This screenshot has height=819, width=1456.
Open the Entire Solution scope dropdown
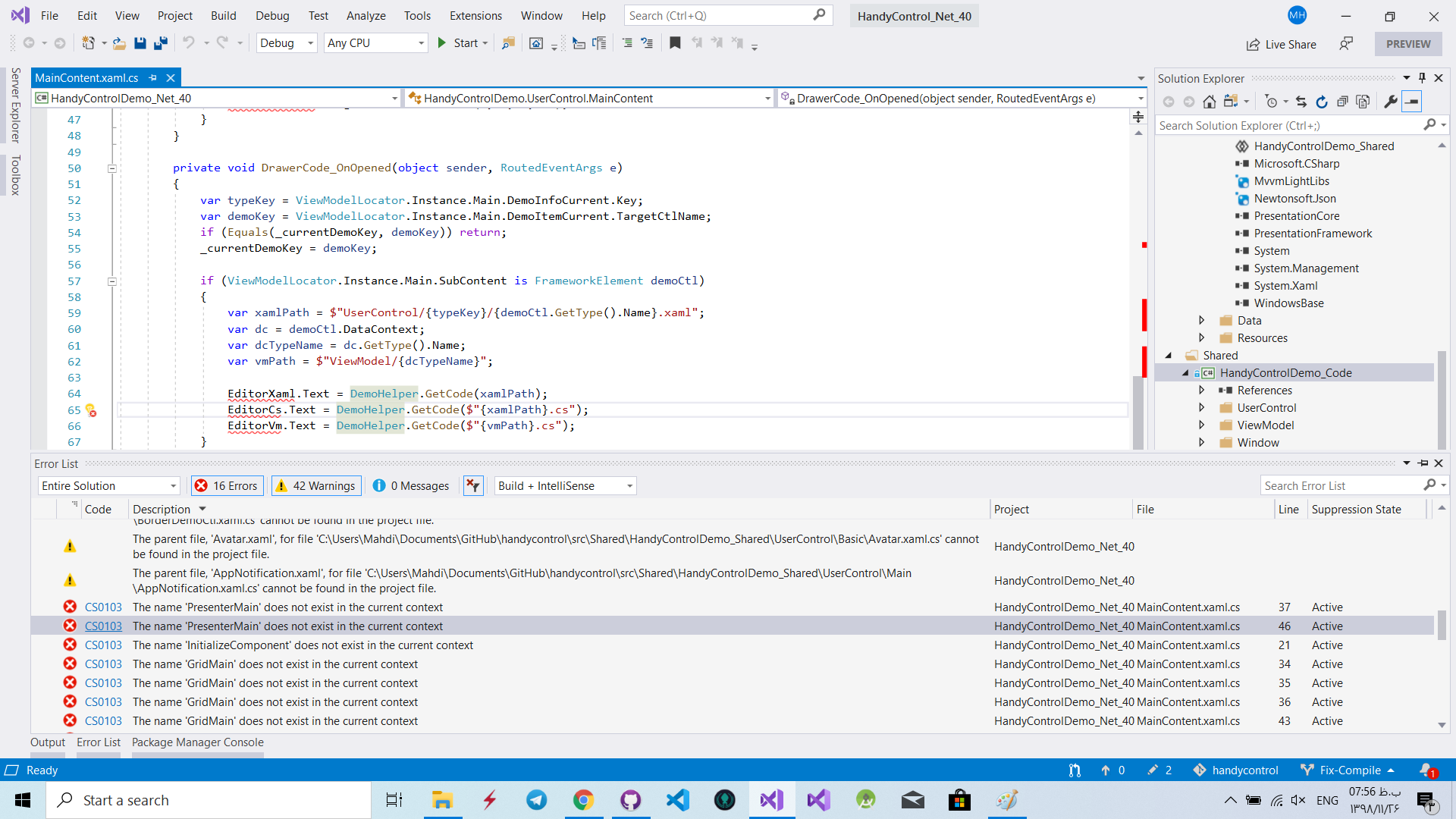coord(109,486)
